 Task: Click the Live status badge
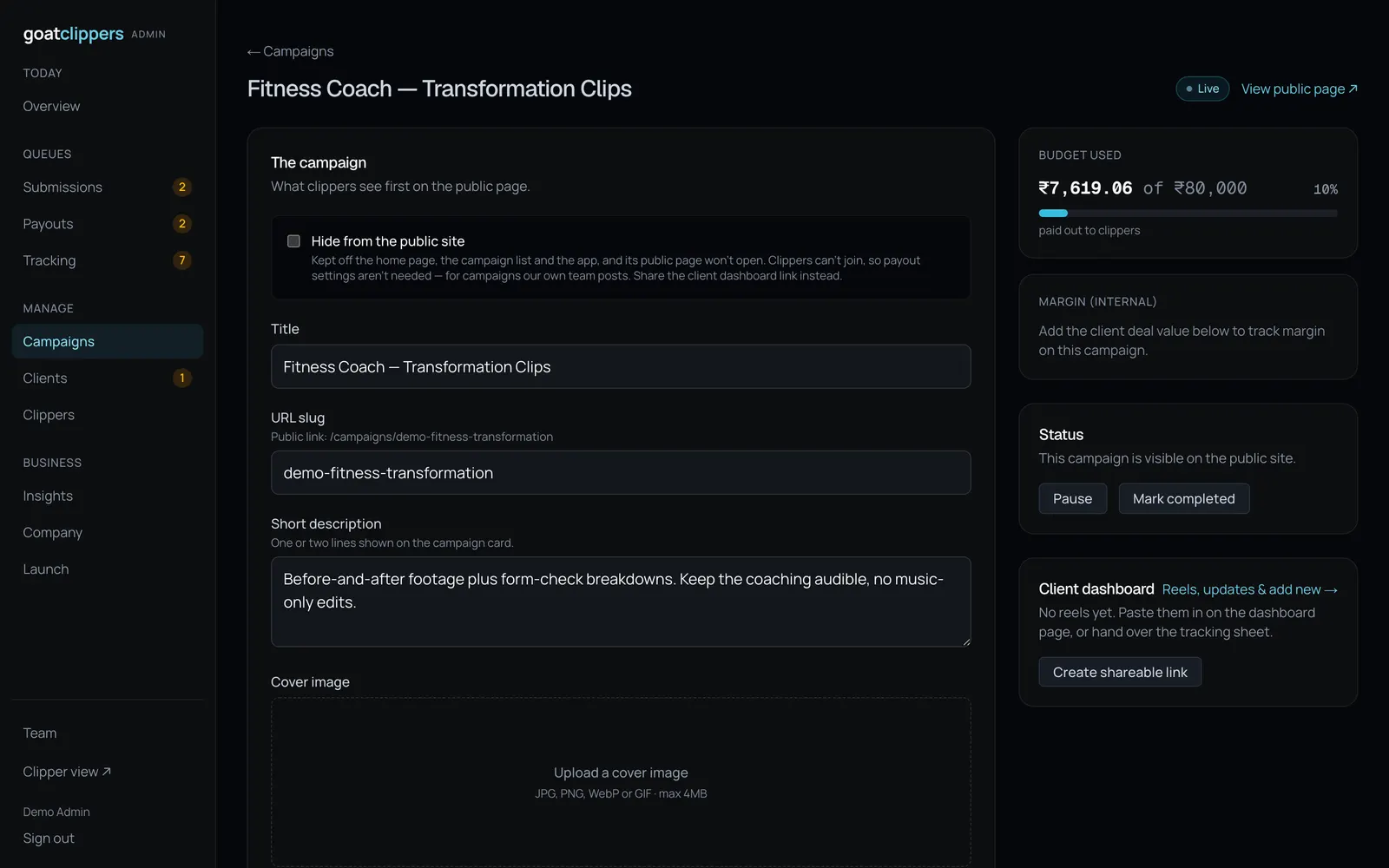click(x=1202, y=89)
